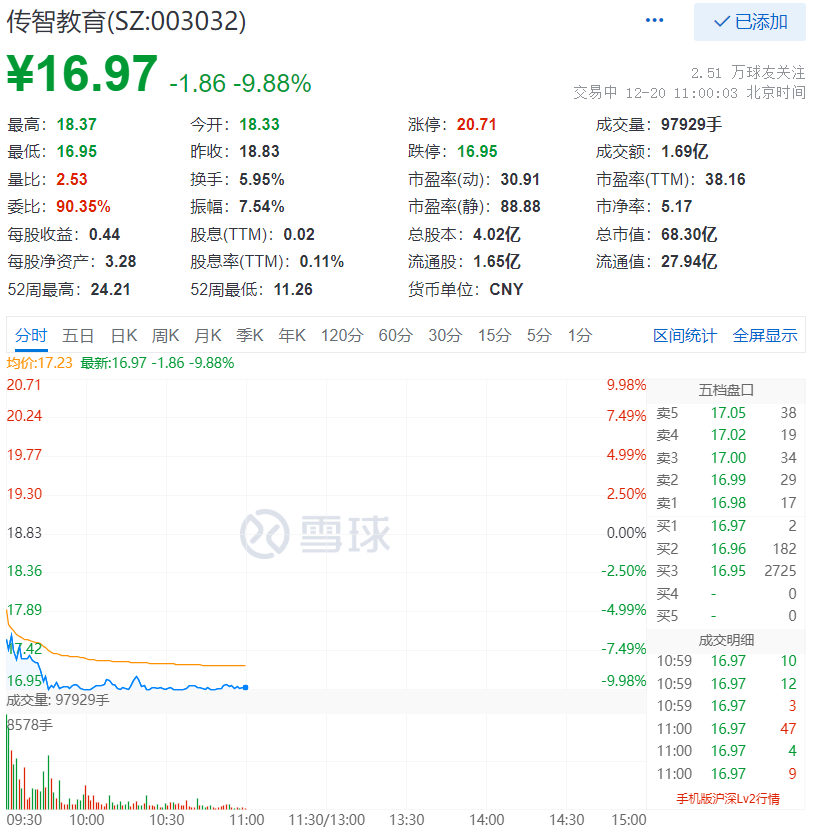Open 区间统计 range statistics
The image size is (827, 832).
coord(685,336)
